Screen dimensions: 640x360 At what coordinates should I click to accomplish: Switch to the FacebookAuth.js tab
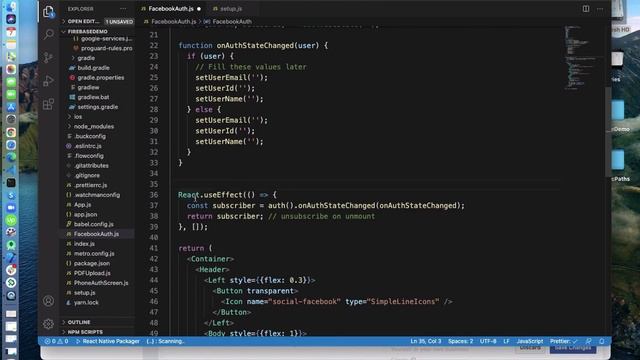click(x=171, y=9)
